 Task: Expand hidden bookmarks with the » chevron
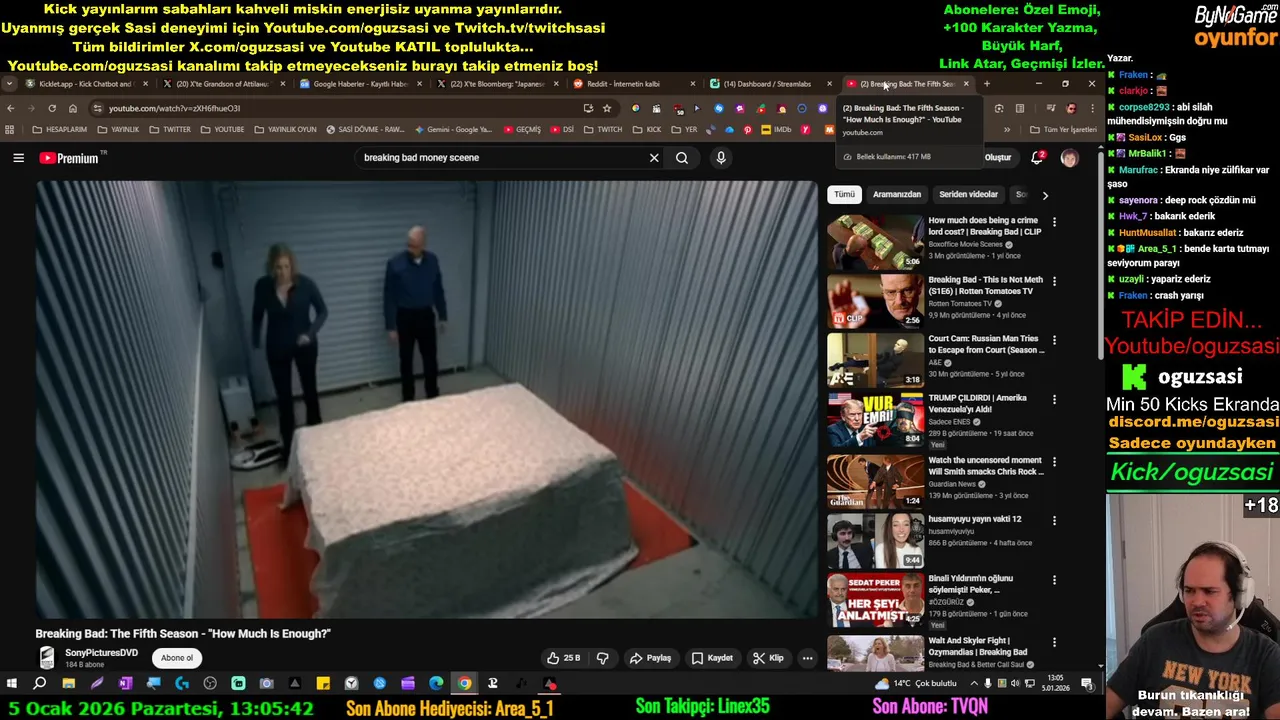[x=1007, y=129]
